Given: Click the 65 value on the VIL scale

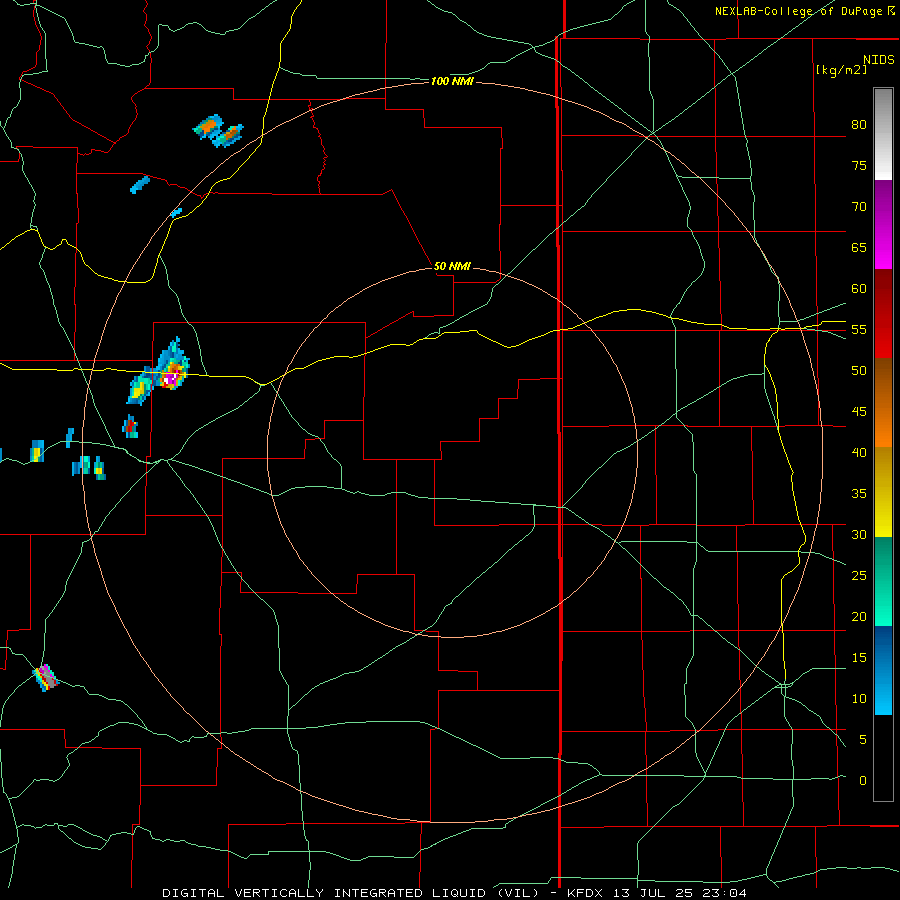Looking at the screenshot, I should tap(859, 247).
